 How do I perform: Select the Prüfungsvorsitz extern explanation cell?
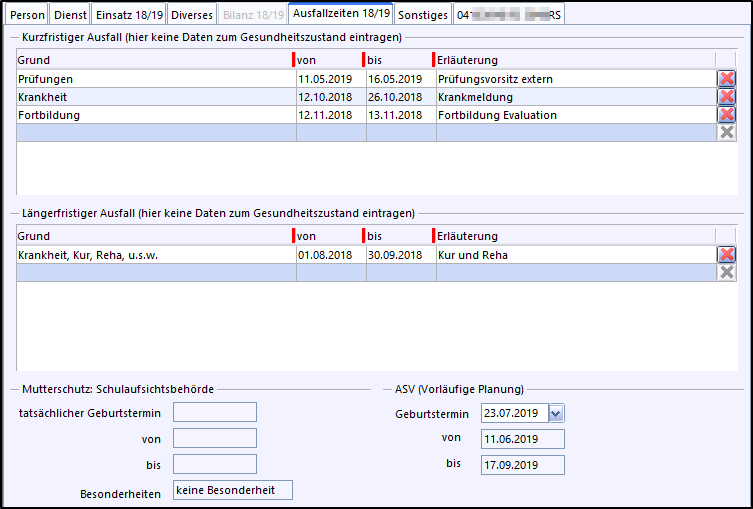click(x=574, y=79)
